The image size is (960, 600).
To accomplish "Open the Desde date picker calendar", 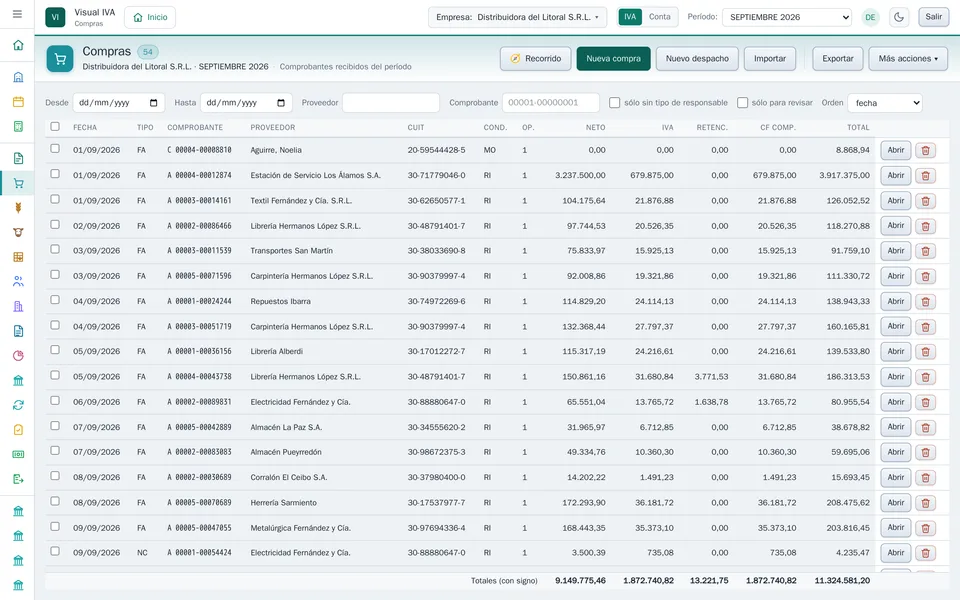I will pos(154,103).
